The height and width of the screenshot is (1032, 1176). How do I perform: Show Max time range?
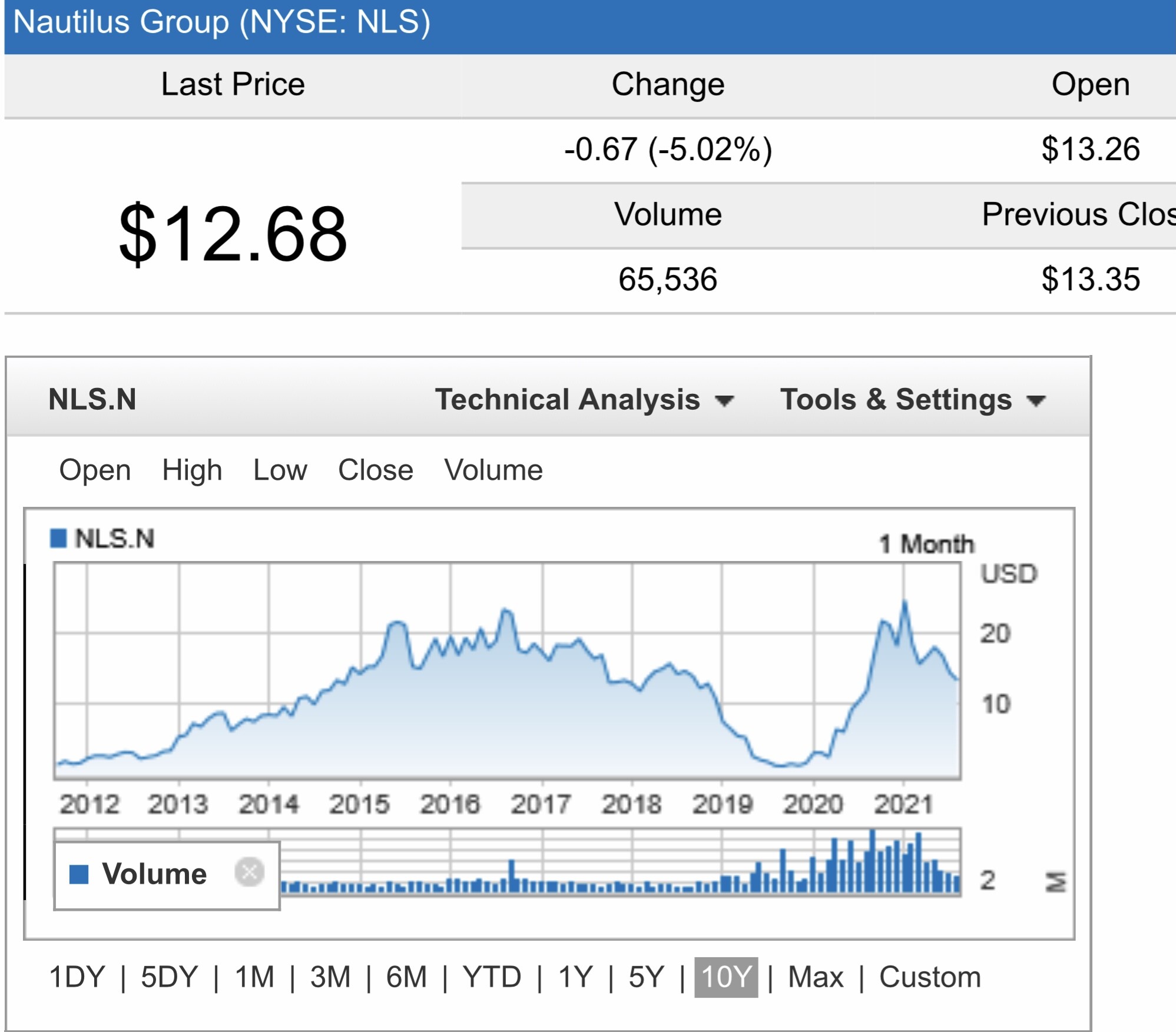point(816,977)
